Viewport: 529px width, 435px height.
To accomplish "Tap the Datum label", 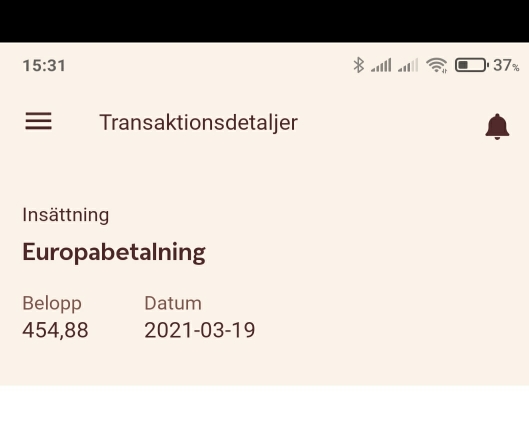I will pyautogui.click(x=173, y=303).
